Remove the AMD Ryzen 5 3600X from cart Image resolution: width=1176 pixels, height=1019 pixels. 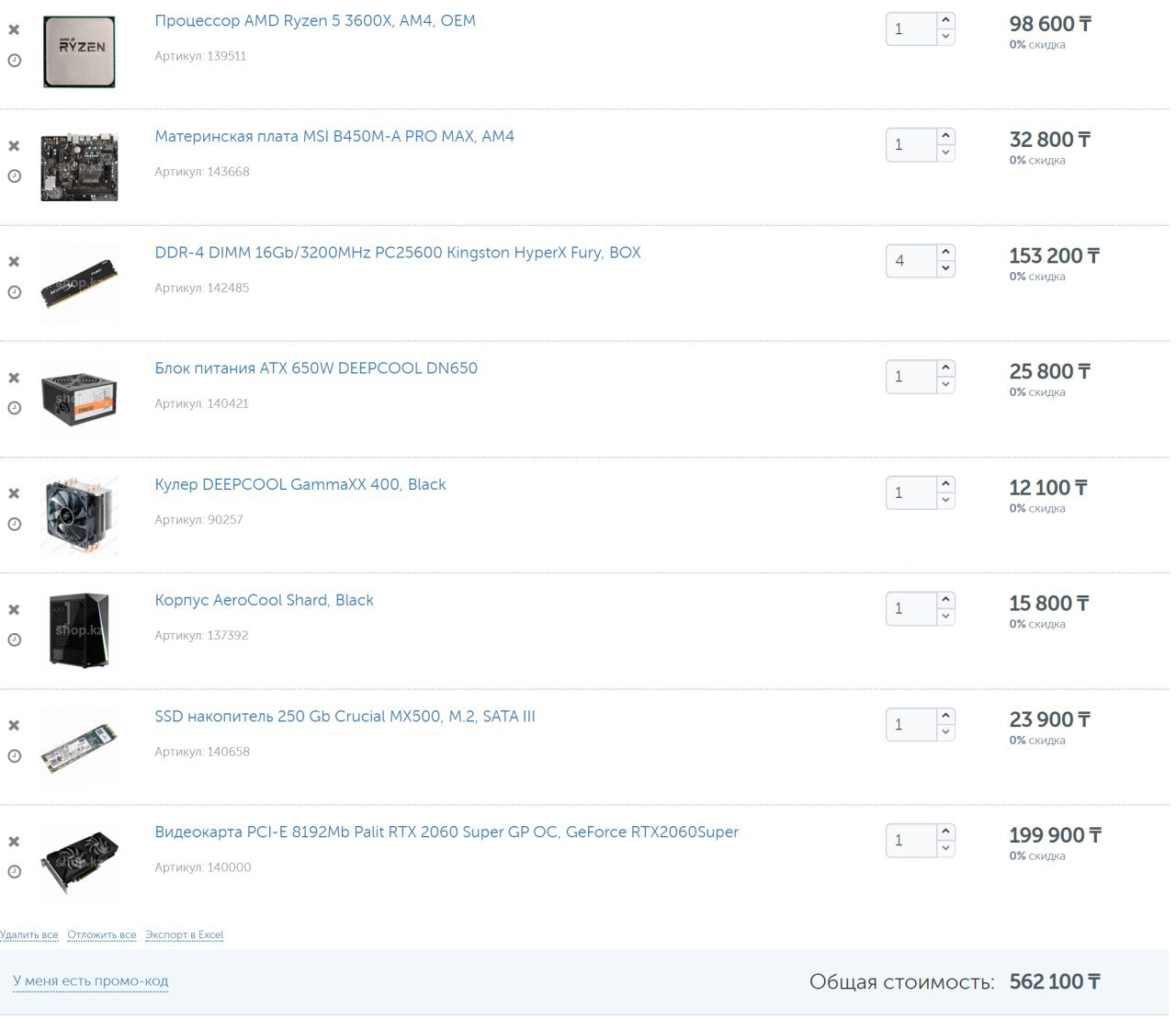(14, 29)
